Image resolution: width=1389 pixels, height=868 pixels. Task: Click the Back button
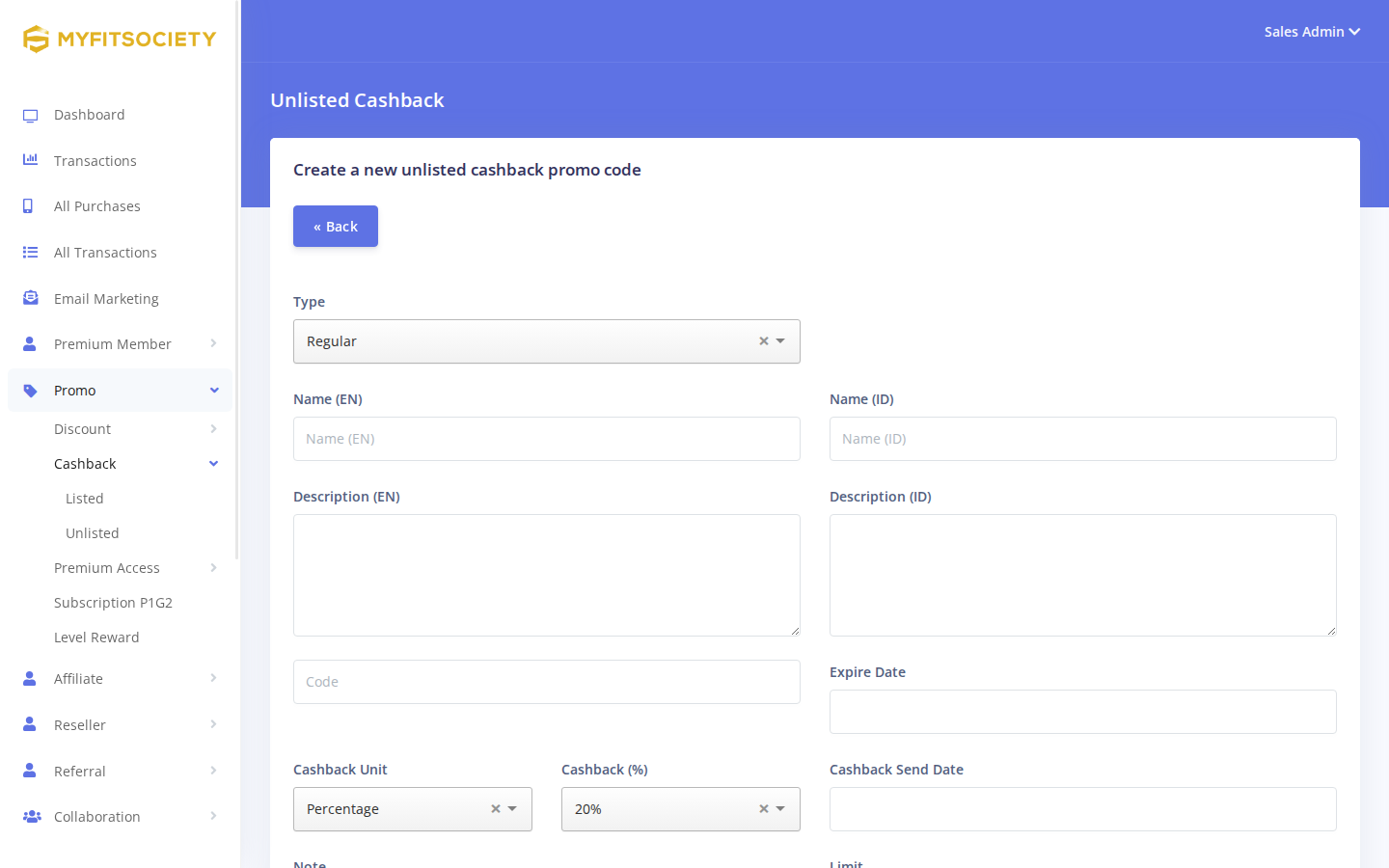[x=336, y=227]
